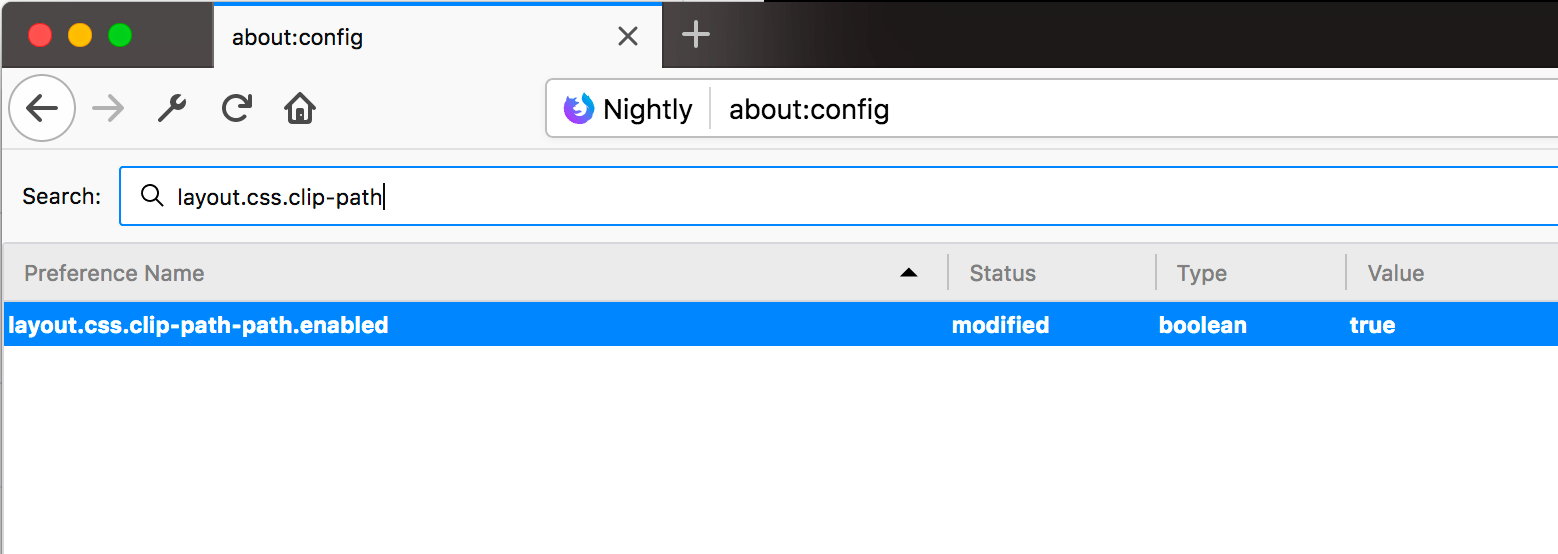Click the about:config URL in the address bar
The width and height of the screenshot is (1558, 554).
click(x=809, y=109)
